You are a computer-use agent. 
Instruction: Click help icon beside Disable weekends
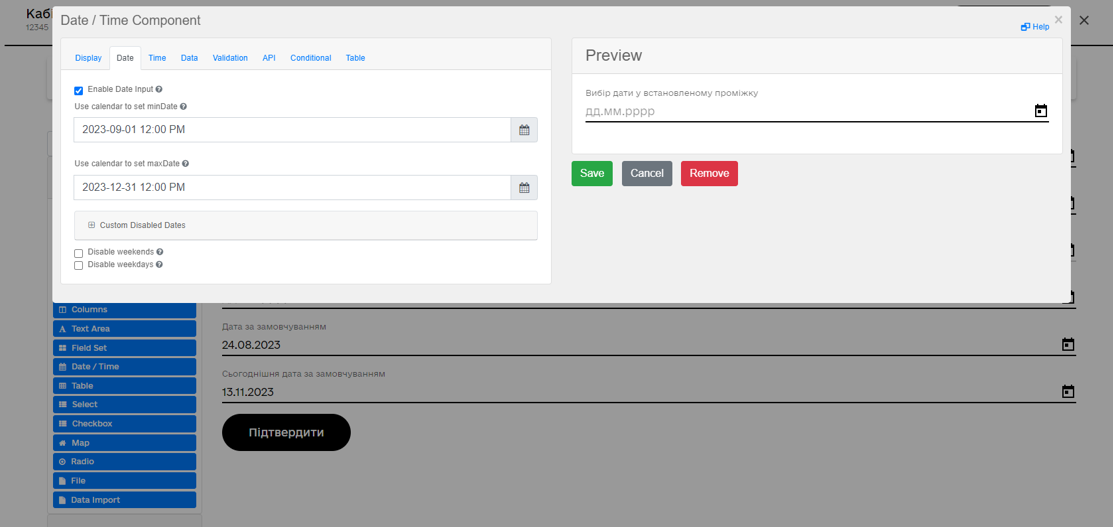click(160, 252)
